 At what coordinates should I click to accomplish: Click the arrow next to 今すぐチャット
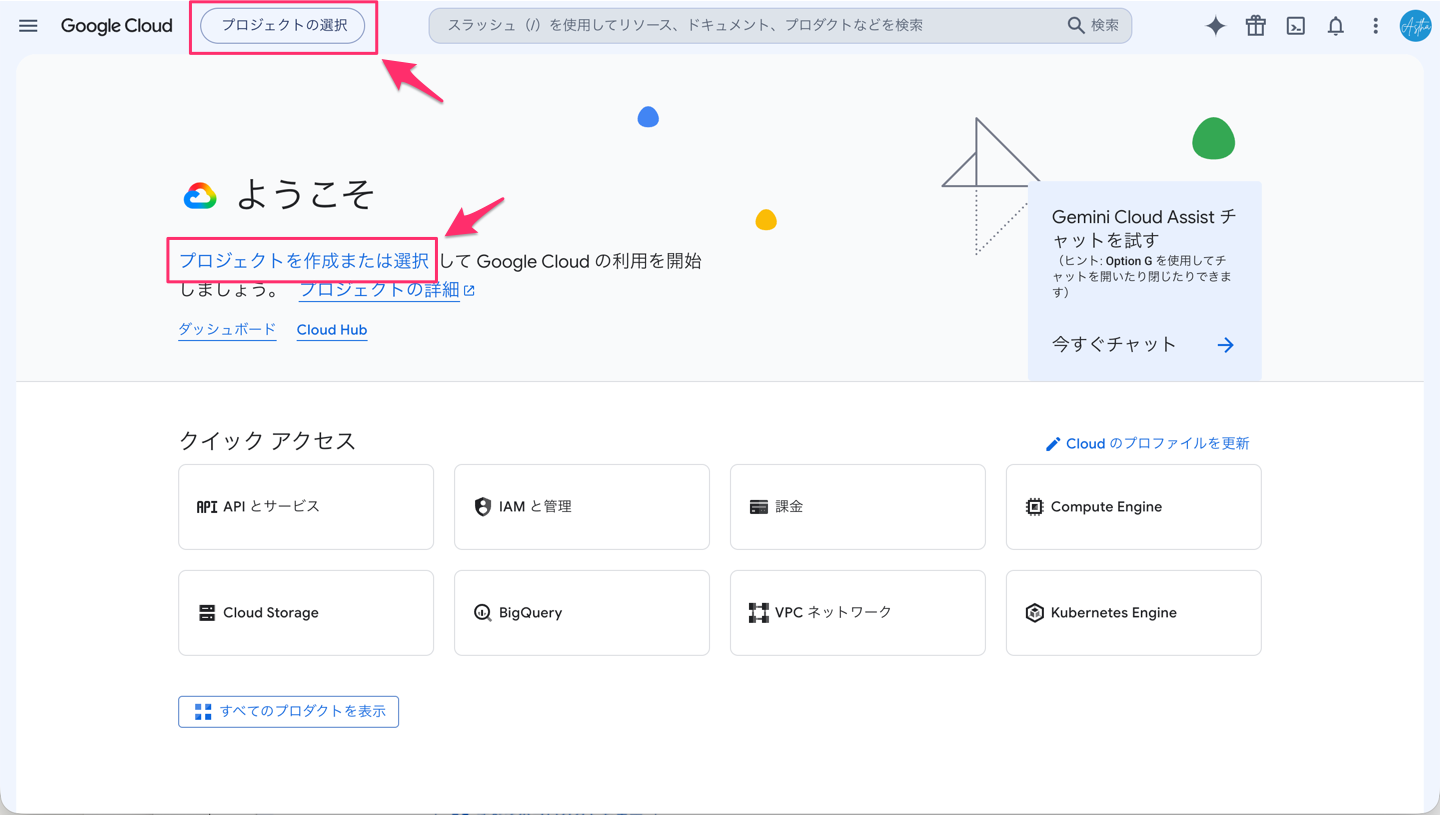click(1225, 345)
